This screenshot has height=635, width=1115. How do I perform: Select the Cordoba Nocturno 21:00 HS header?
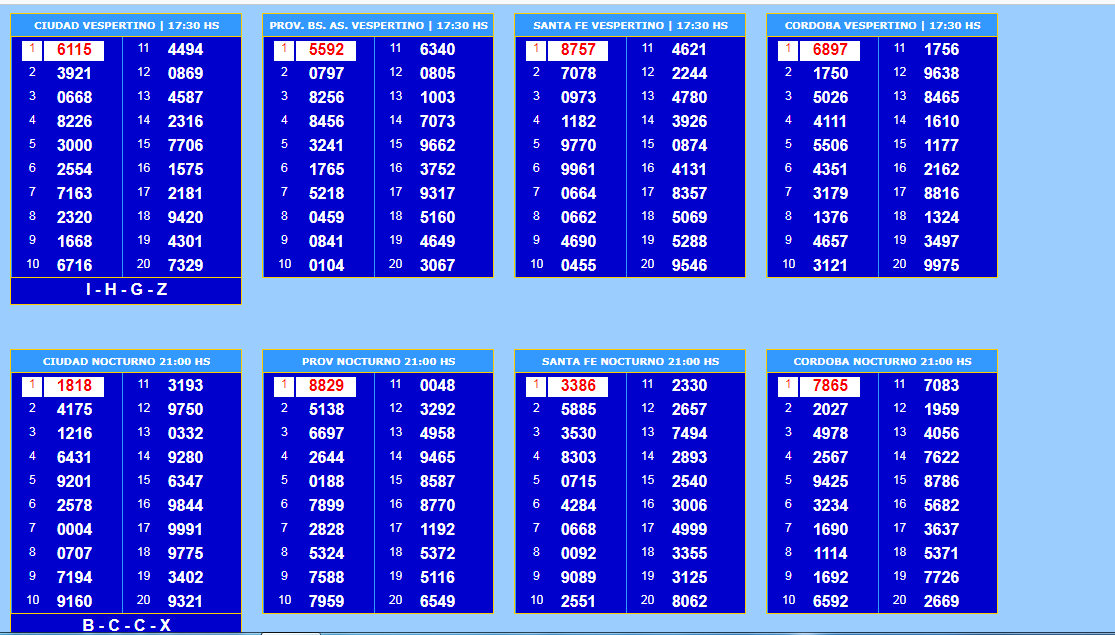(882, 361)
